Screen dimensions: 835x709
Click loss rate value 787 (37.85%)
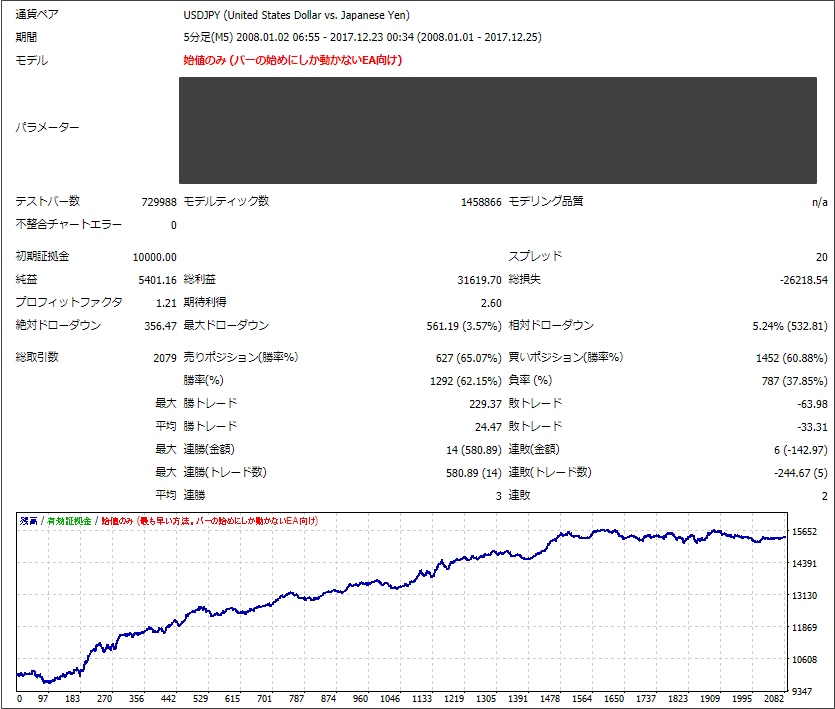click(795, 381)
